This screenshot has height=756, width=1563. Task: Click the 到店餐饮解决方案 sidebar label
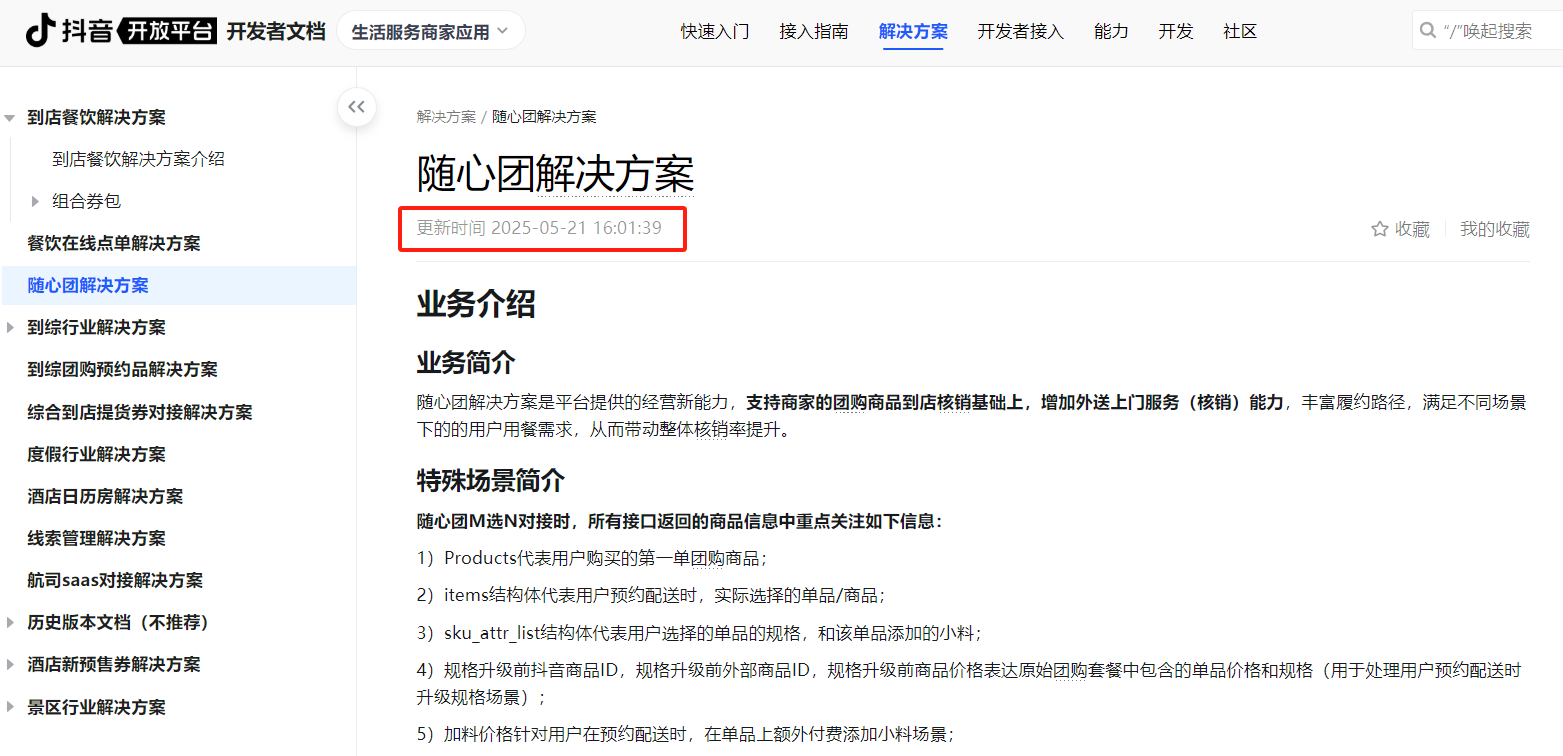point(96,117)
